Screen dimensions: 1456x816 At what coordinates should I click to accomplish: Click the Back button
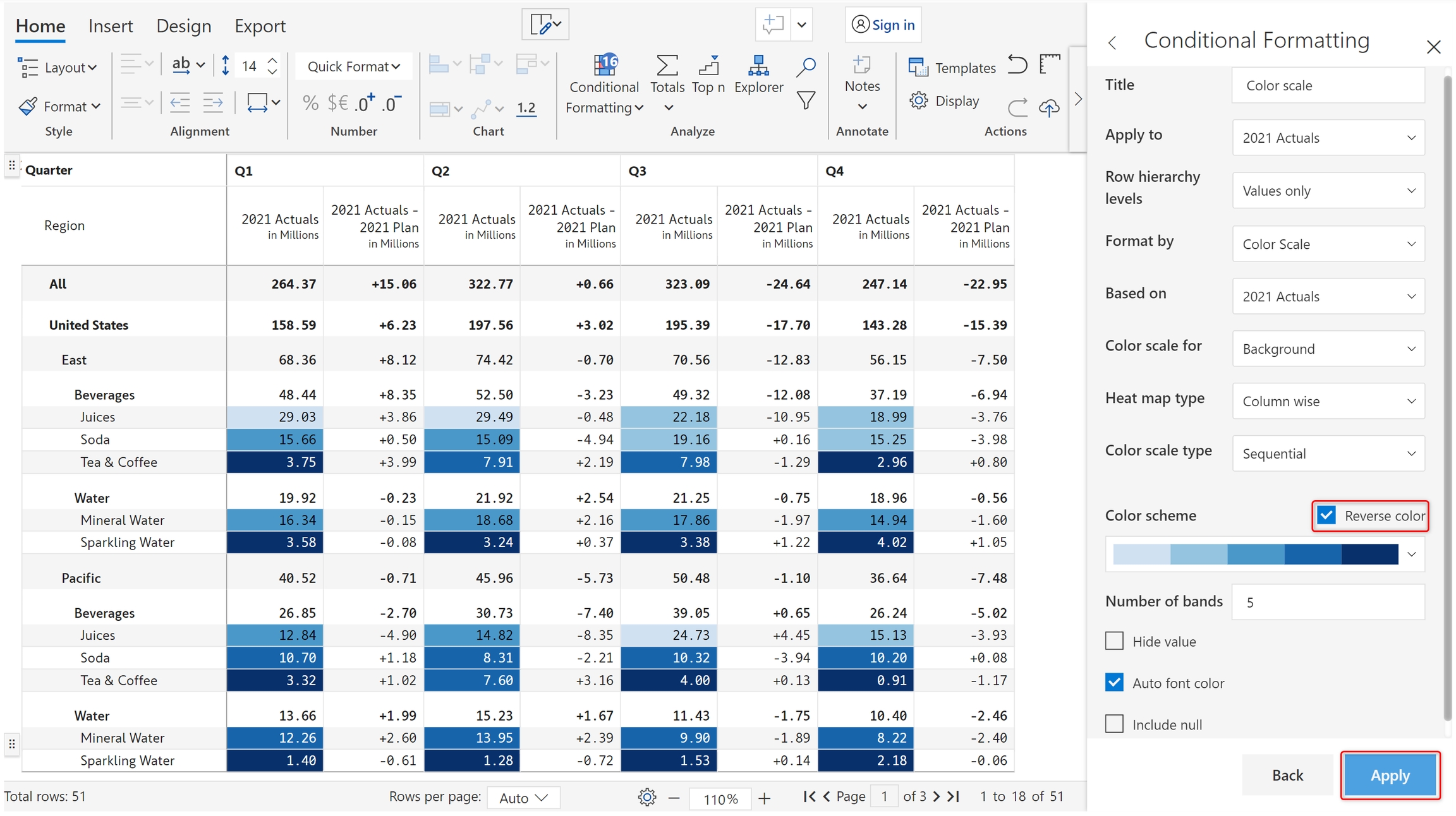coord(1287,775)
